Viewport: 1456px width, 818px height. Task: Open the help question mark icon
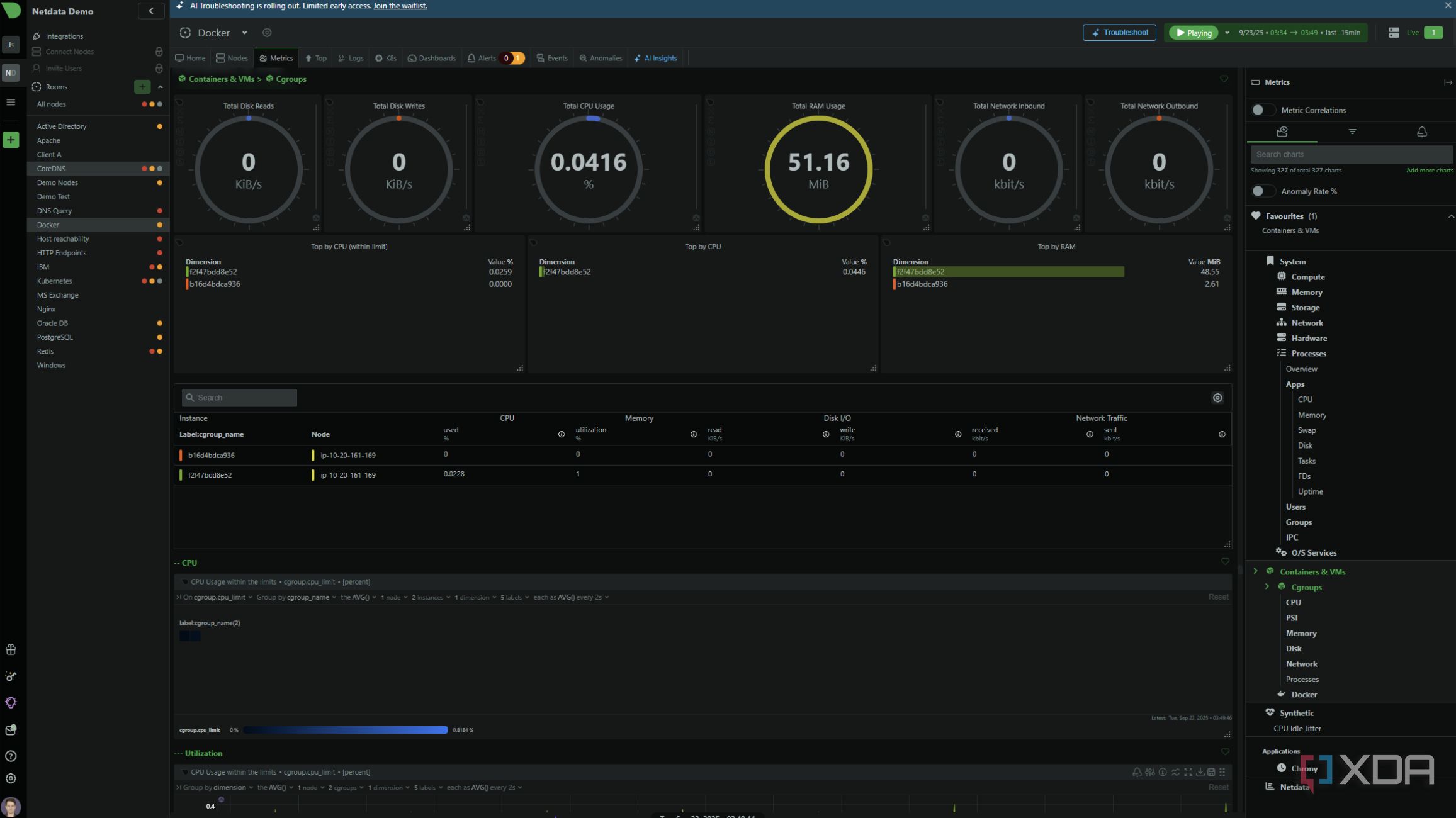11,756
